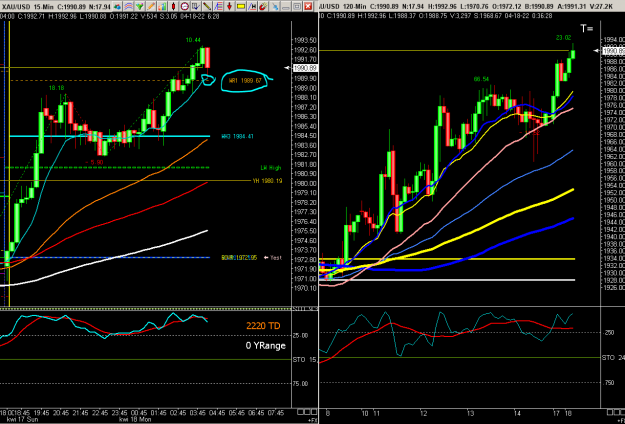Viewport: 625px width, 424px height.
Task: Click the red down arrow marker tool
Action: tap(229, 6)
